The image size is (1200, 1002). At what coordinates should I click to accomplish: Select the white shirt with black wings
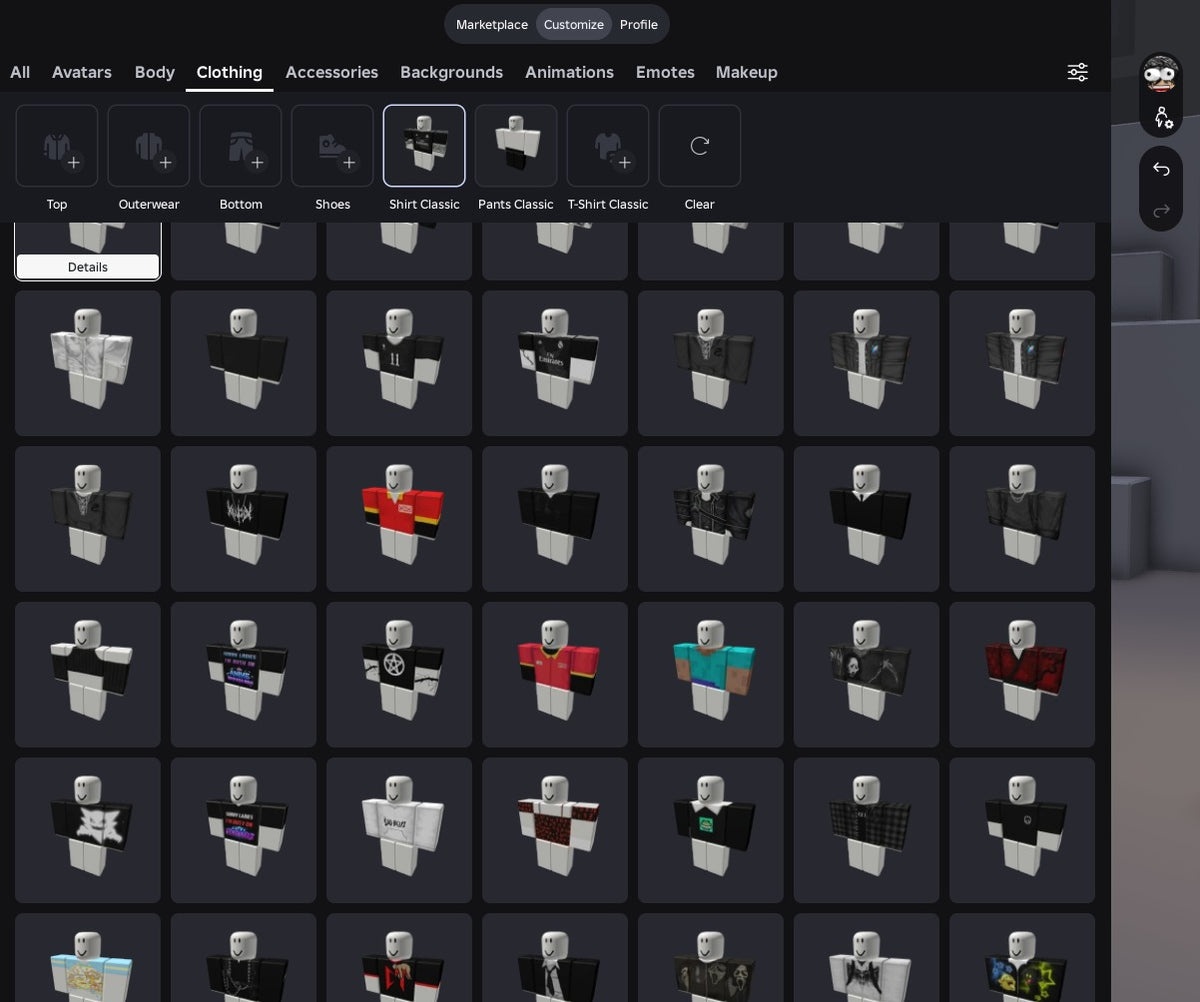pos(867,958)
